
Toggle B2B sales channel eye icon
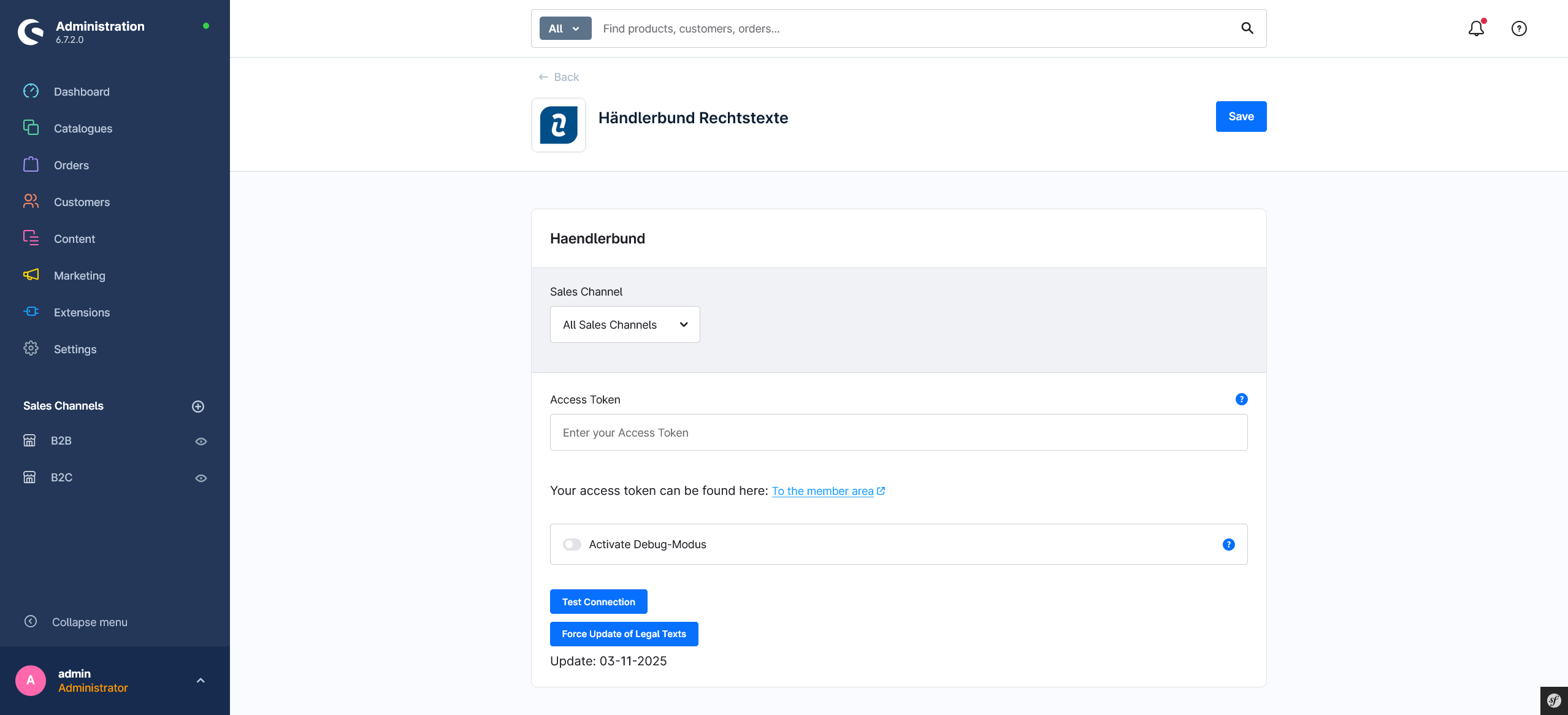point(201,442)
